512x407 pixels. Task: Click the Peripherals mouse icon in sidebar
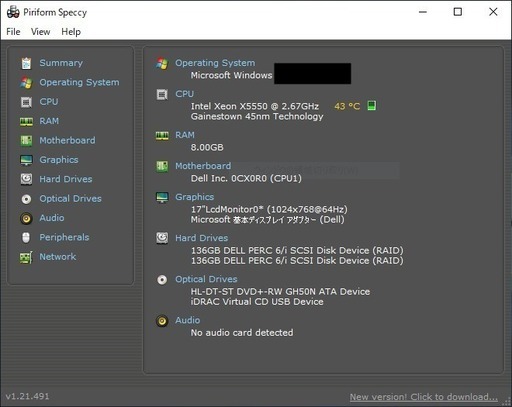coord(26,238)
